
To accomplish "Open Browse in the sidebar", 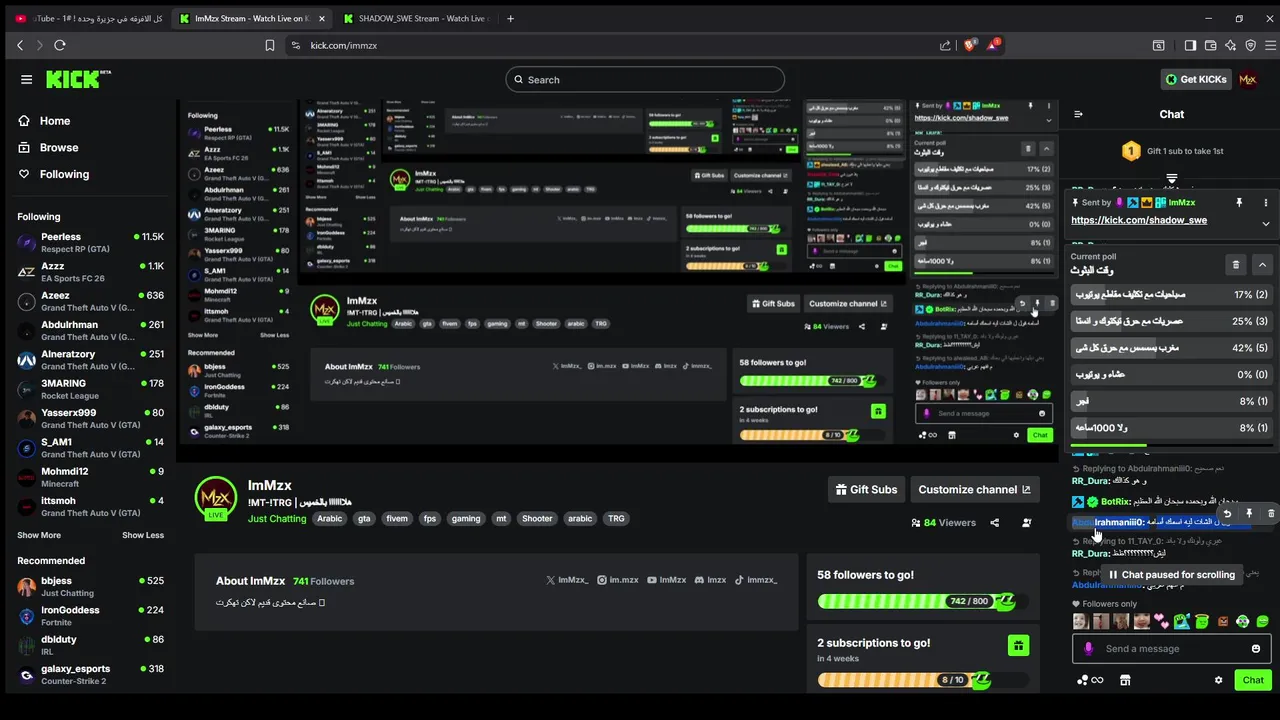I will coord(49,148).
